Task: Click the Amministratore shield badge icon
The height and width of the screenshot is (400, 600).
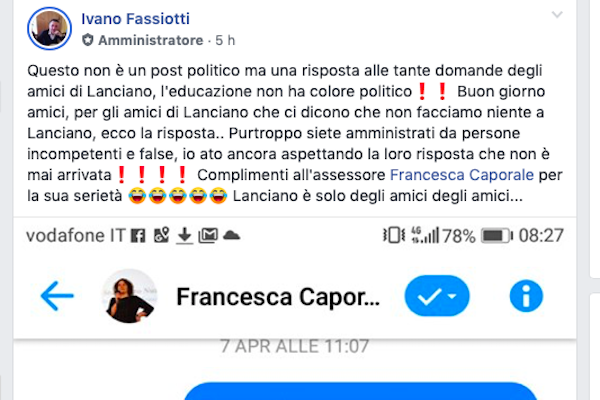Action: [88, 40]
